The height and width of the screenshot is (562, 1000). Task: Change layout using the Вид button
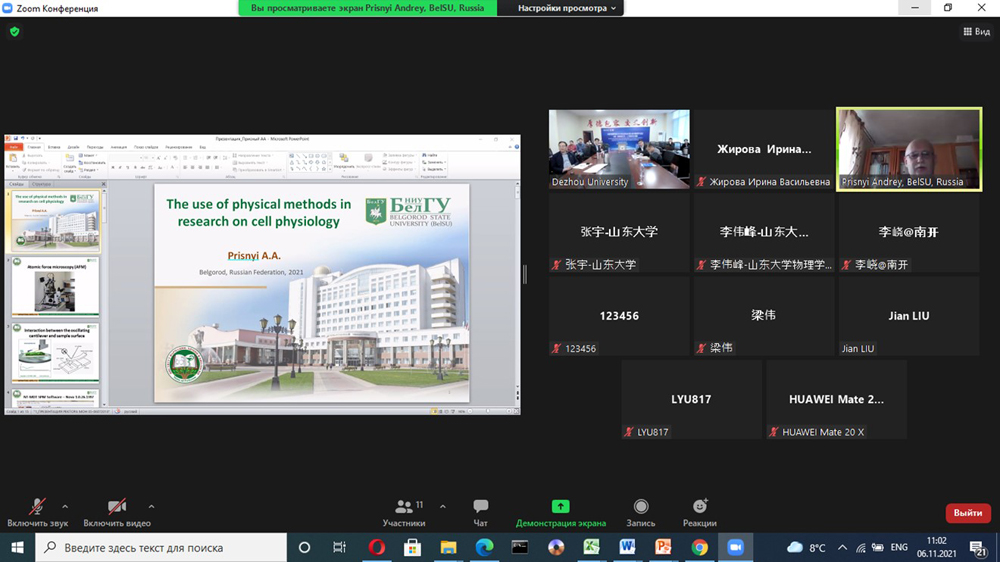976,32
